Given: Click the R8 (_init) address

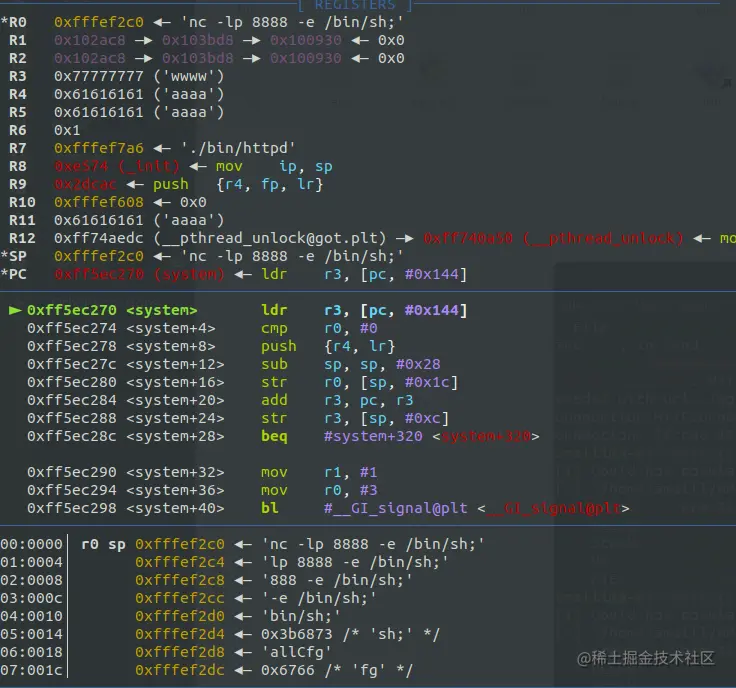Looking at the screenshot, I should (x=117, y=166).
